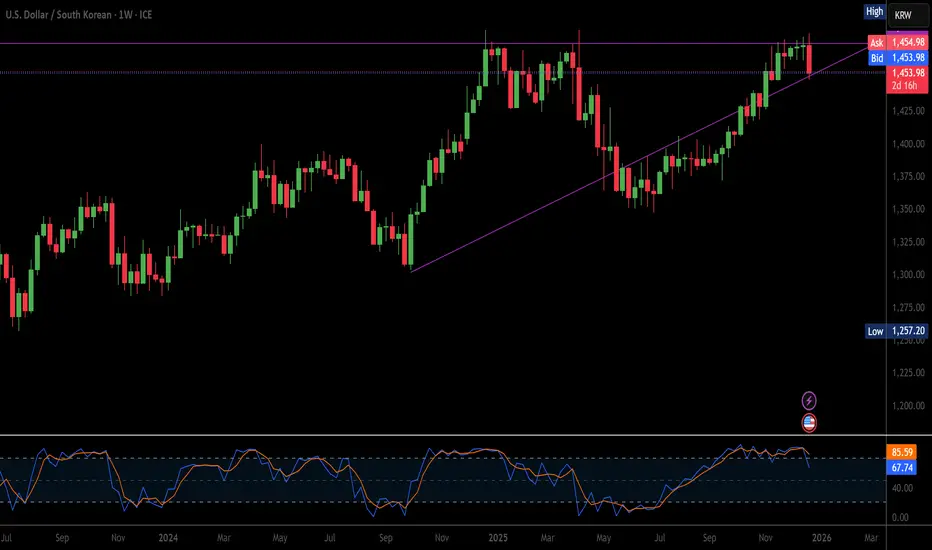Click the 2025 label on time axis
932x550 pixels.
point(498,538)
